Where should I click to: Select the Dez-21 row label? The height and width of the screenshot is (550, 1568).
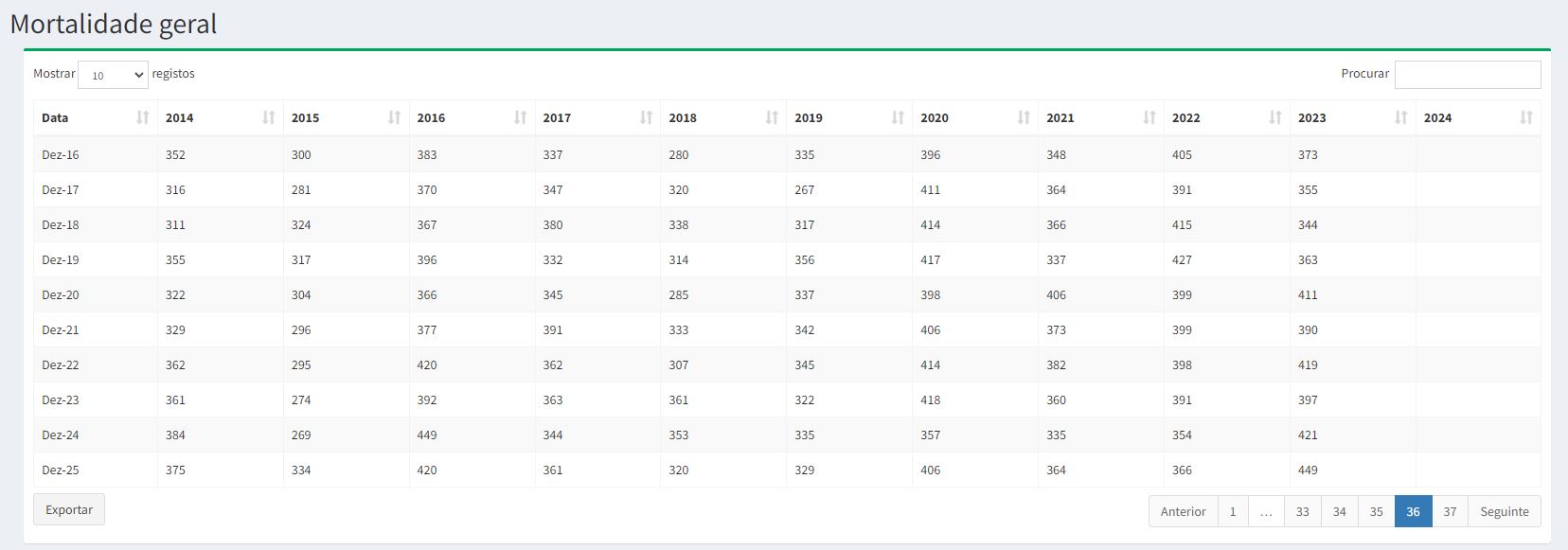pos(61,329)
